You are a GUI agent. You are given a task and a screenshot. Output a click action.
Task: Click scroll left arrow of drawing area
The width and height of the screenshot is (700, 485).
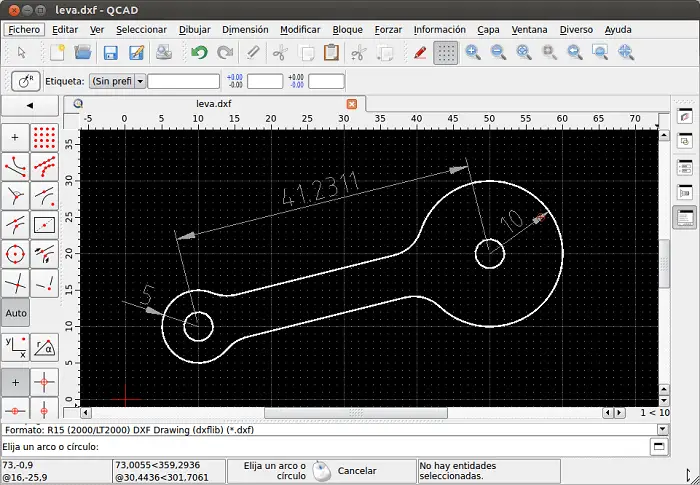(x=85, y=413)
